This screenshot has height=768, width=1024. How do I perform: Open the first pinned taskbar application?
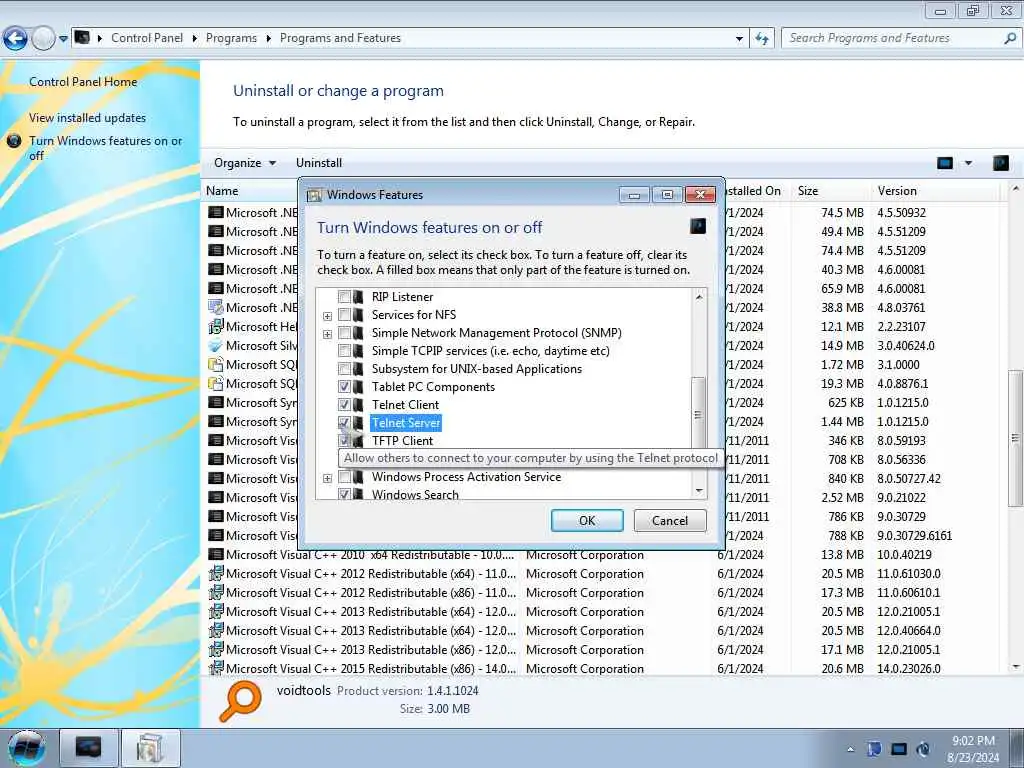[89, 748]
